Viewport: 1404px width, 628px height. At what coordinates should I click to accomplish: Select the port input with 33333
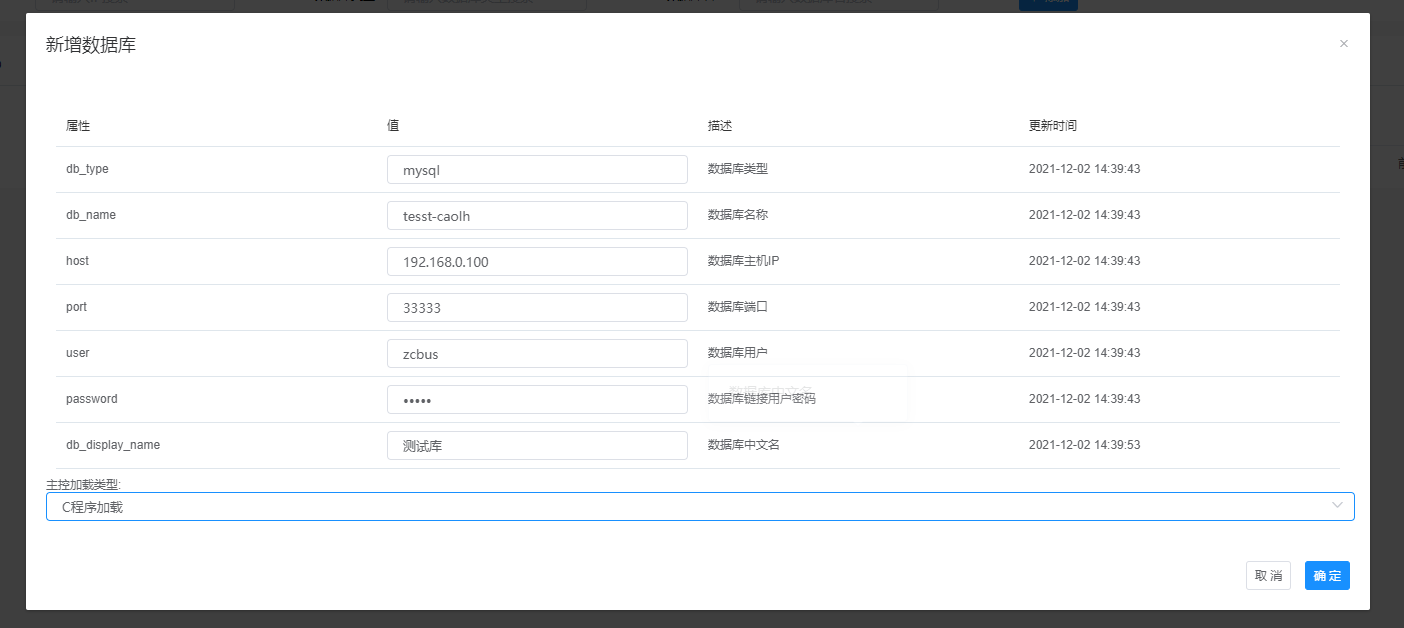pos(537,308)
